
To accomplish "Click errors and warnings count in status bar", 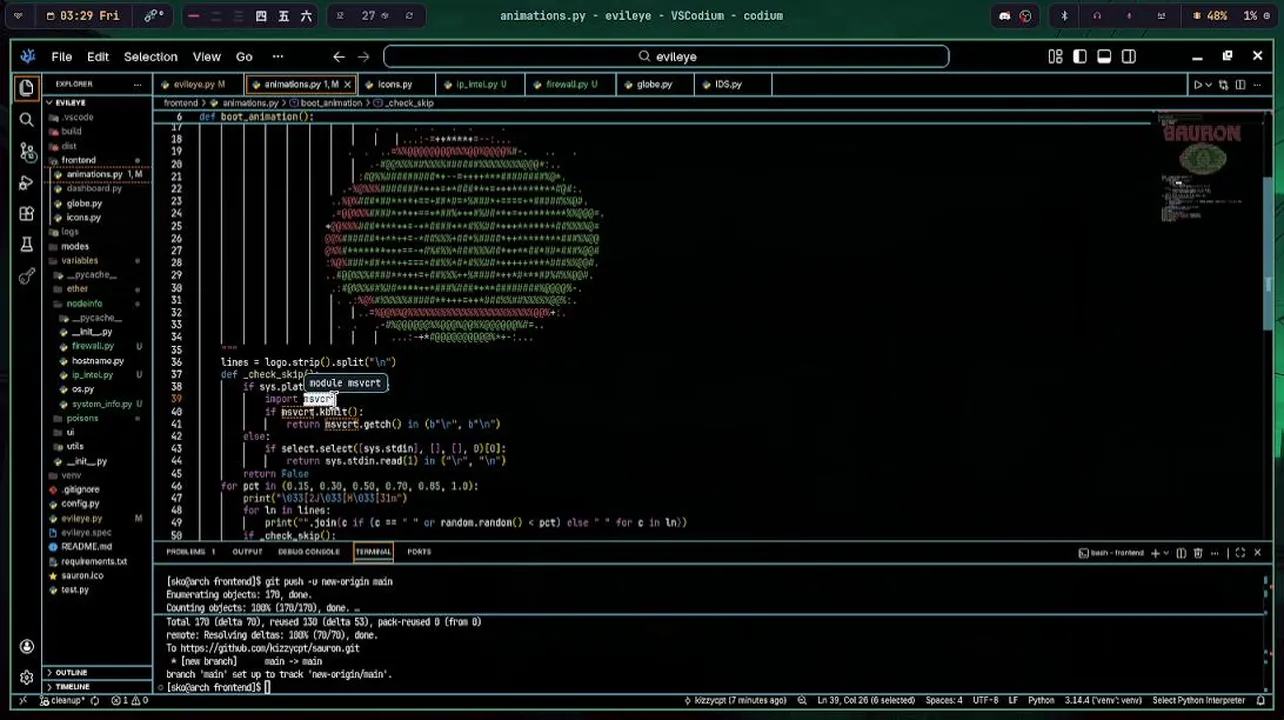I will [x=130, y=700].
